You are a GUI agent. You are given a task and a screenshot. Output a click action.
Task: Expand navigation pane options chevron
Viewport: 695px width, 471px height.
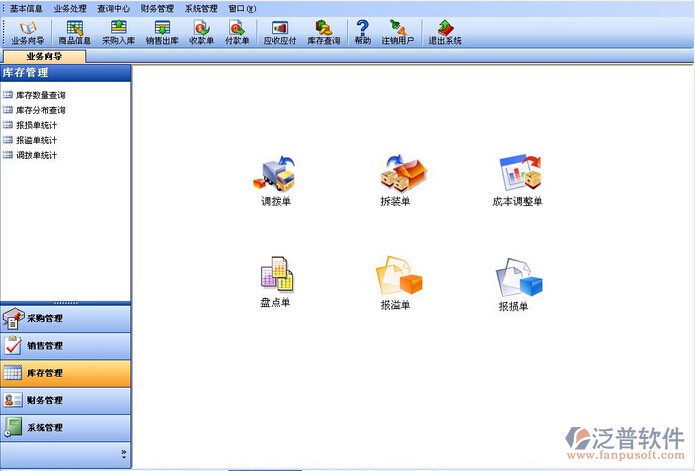(124, 454)
